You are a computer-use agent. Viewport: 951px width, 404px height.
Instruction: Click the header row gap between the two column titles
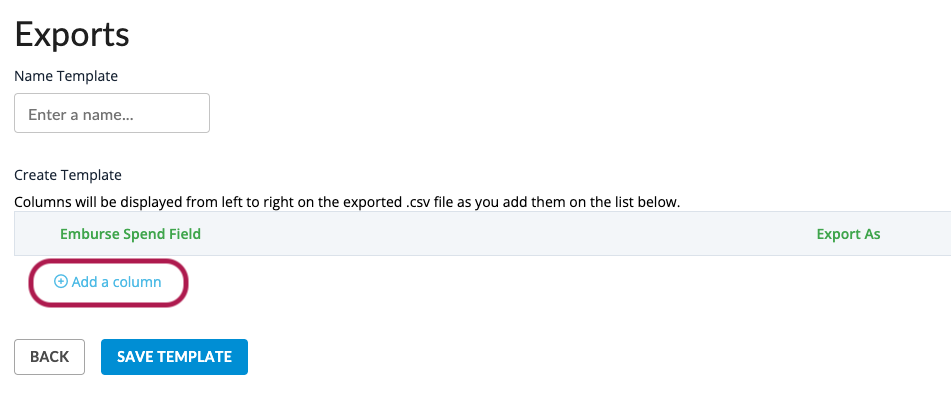click(x=500, y=234)
